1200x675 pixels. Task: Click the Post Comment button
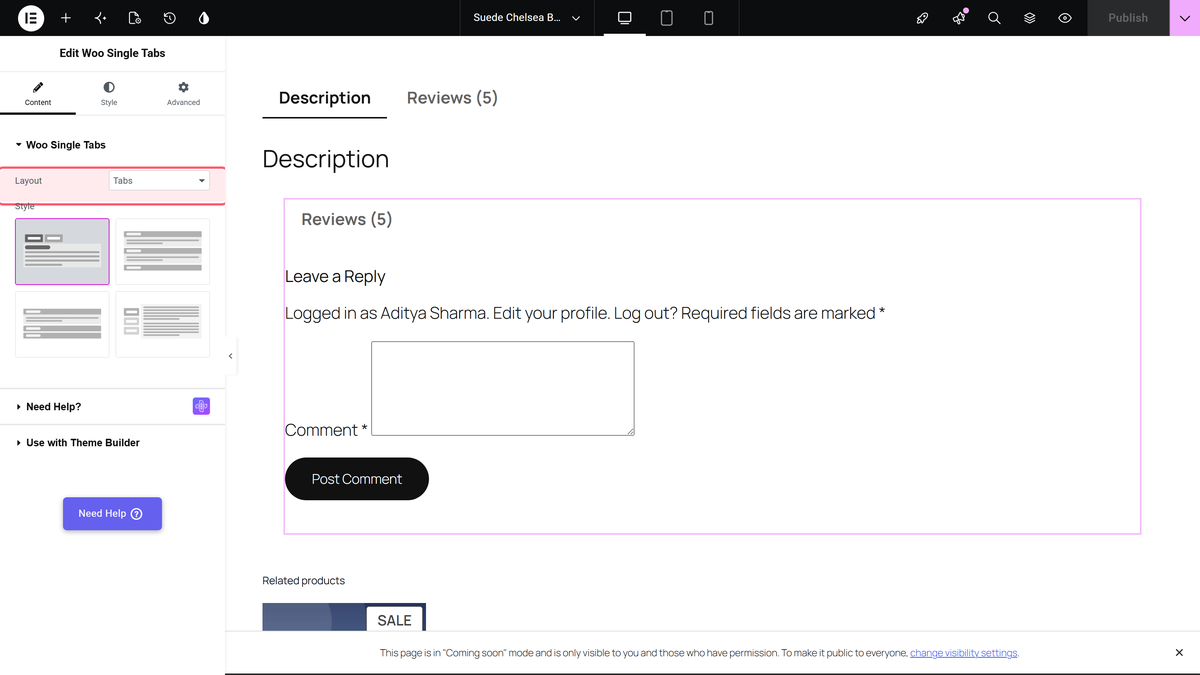pos(357,479)
